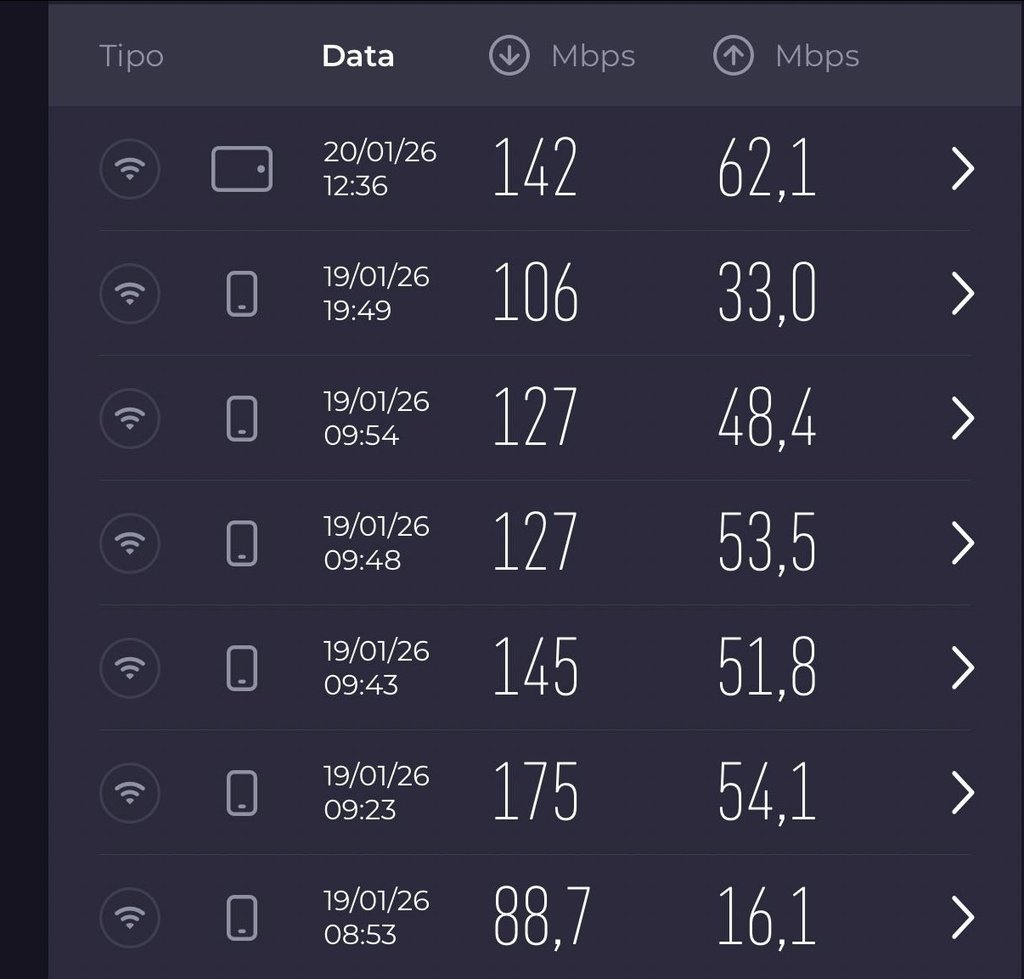Click the phone icon for the 19:49 test
Viewport: 1024px width, 979px height.
[242, 294]
